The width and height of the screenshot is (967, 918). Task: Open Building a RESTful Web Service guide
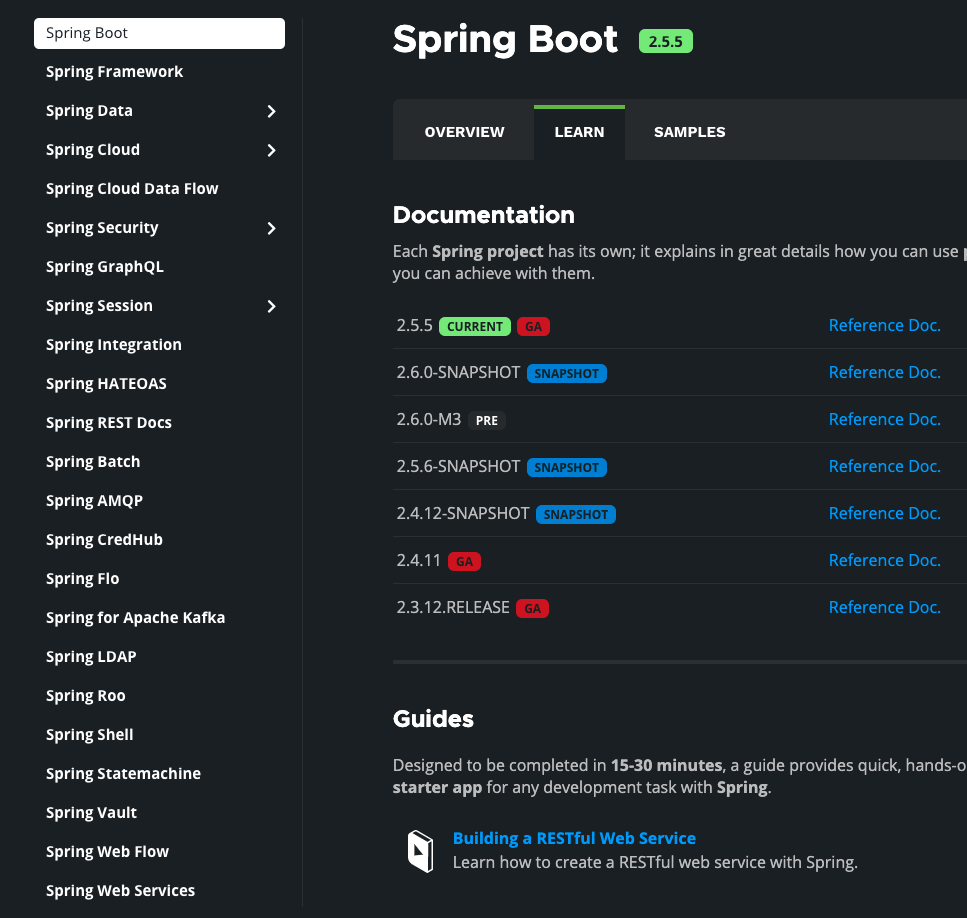(x=574, y=838)
